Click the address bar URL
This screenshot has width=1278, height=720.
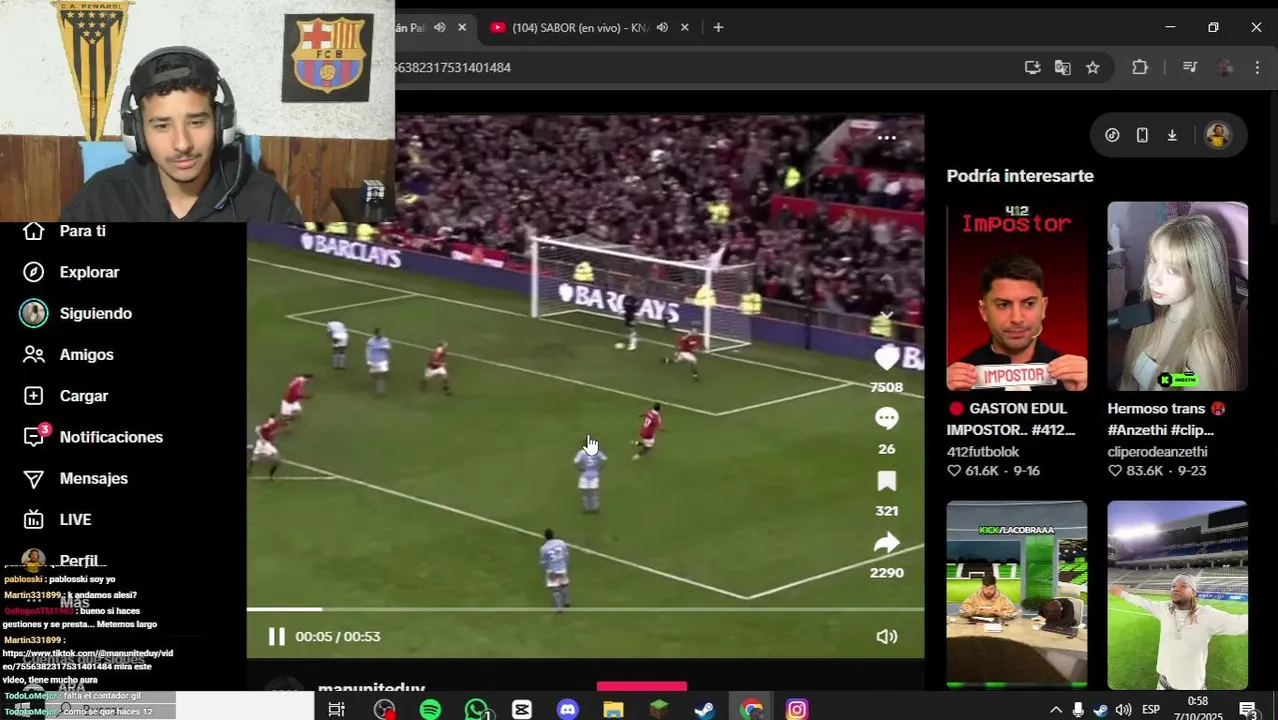coord(453,68)
